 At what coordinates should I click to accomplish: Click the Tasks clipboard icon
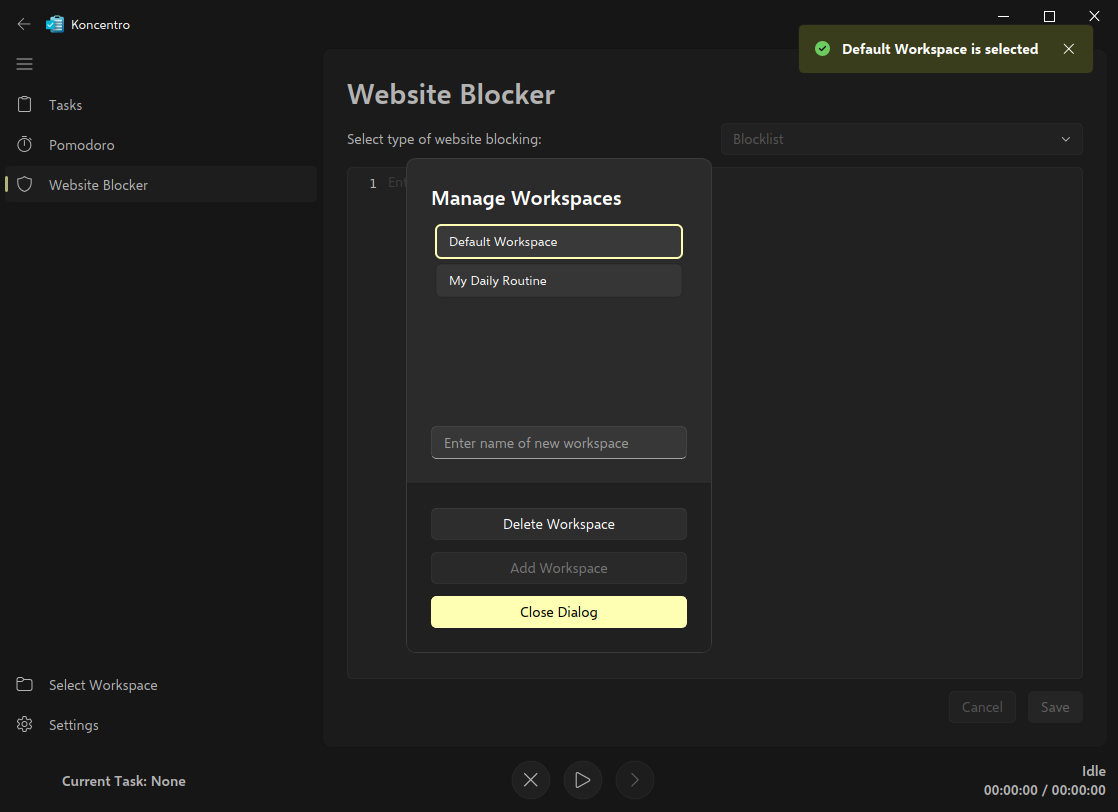tap(25, 105)
